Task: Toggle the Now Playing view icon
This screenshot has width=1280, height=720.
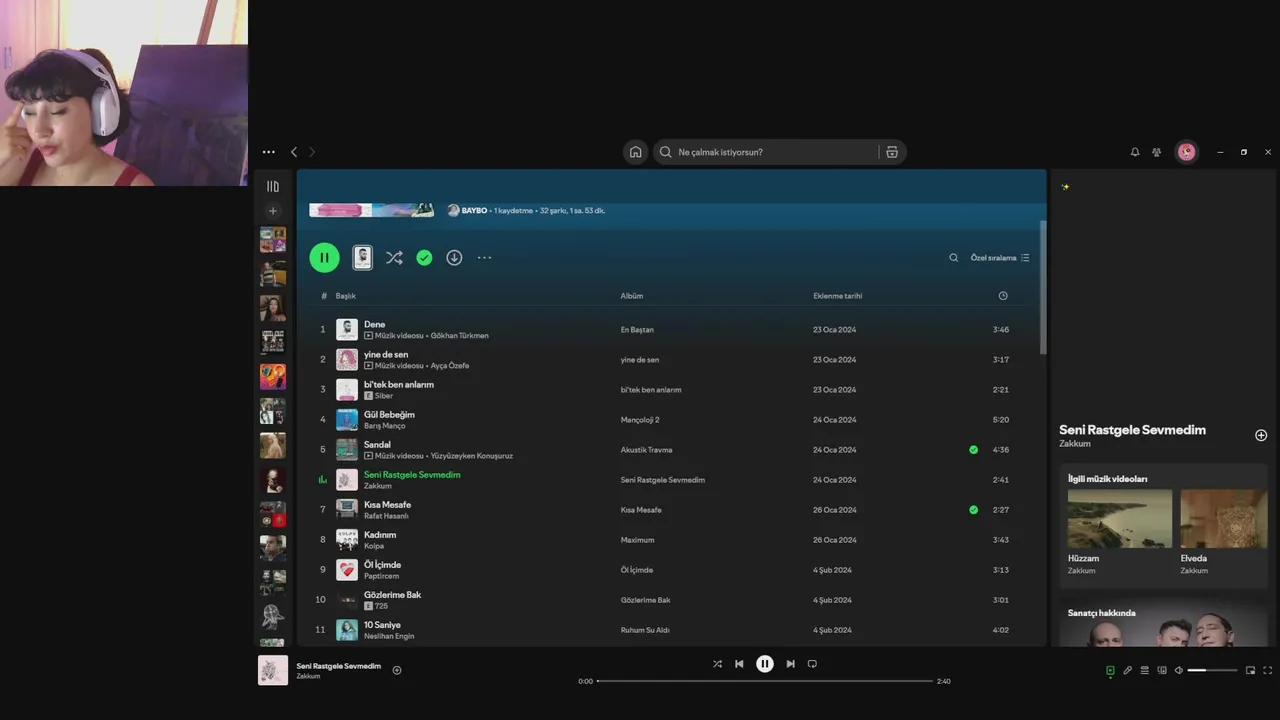Action: click(1110, 670)
